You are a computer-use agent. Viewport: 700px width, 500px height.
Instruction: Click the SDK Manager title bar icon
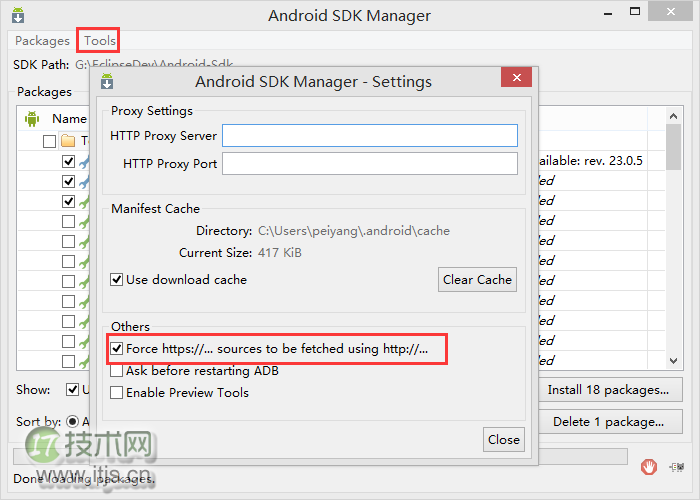18,15
